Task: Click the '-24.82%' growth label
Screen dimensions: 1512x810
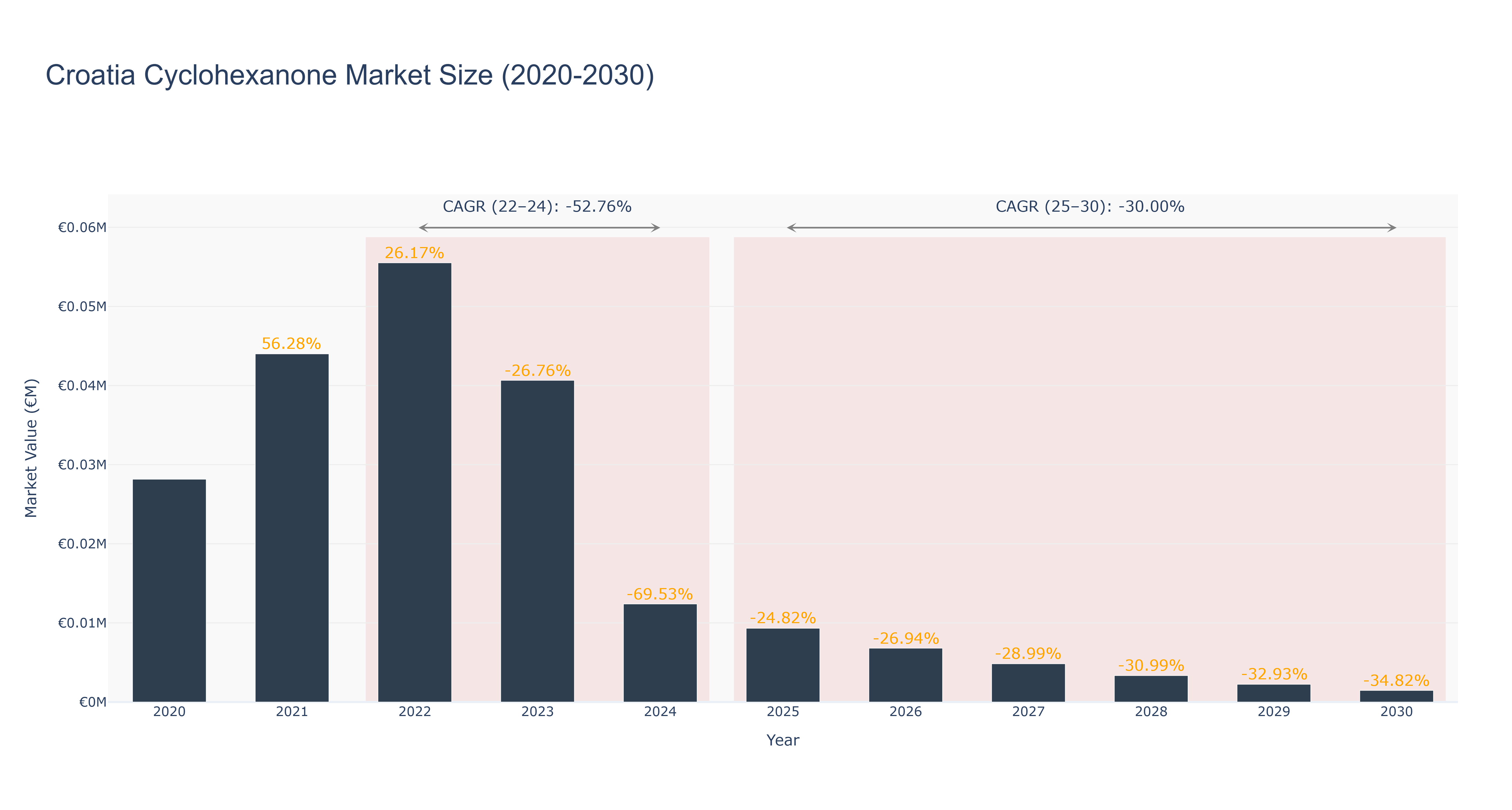Action: (x=782, y=618)
